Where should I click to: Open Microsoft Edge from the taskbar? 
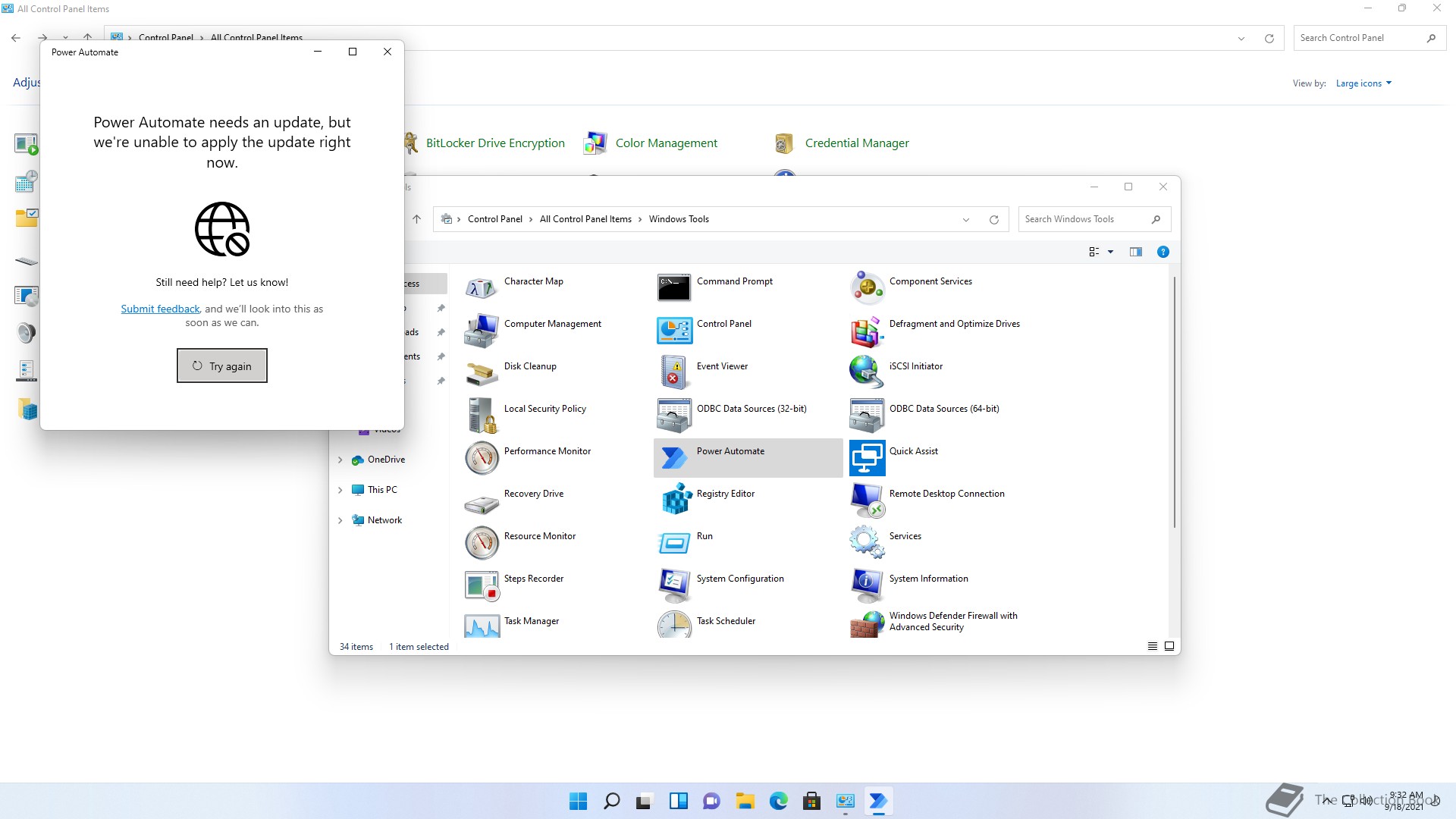[x=778, y=801]
